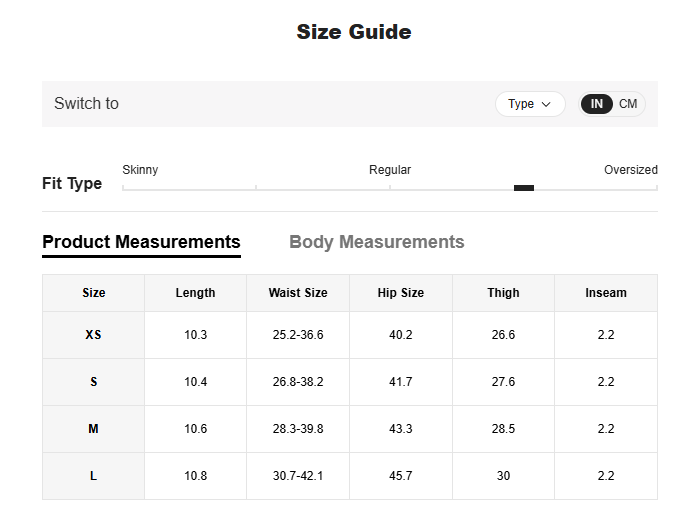This screenshot has height=513, width=691.
Task: Click the Skinny fit label
Action: [x=140, y=170]
